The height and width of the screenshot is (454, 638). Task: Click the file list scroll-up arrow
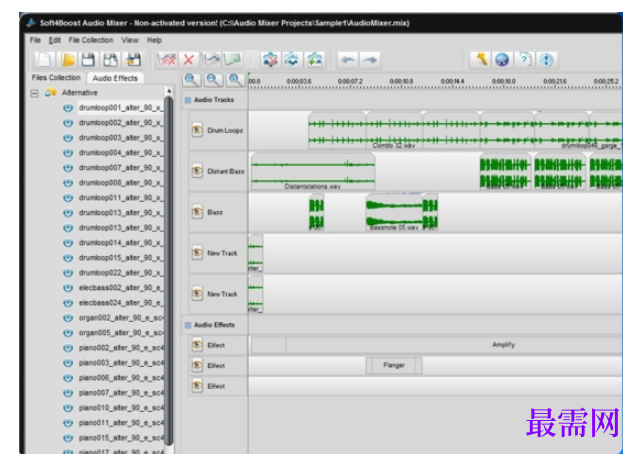pos(168,90)
